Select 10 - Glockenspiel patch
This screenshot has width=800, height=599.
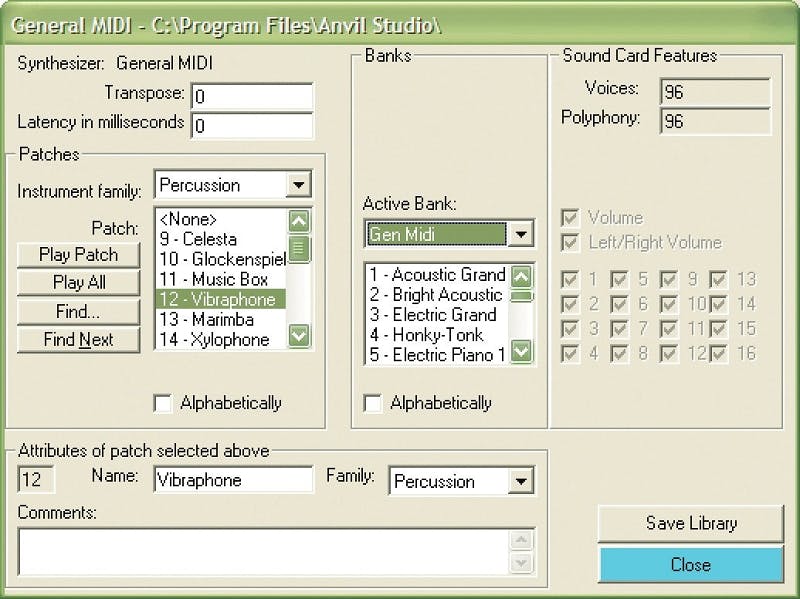[221, 259]
